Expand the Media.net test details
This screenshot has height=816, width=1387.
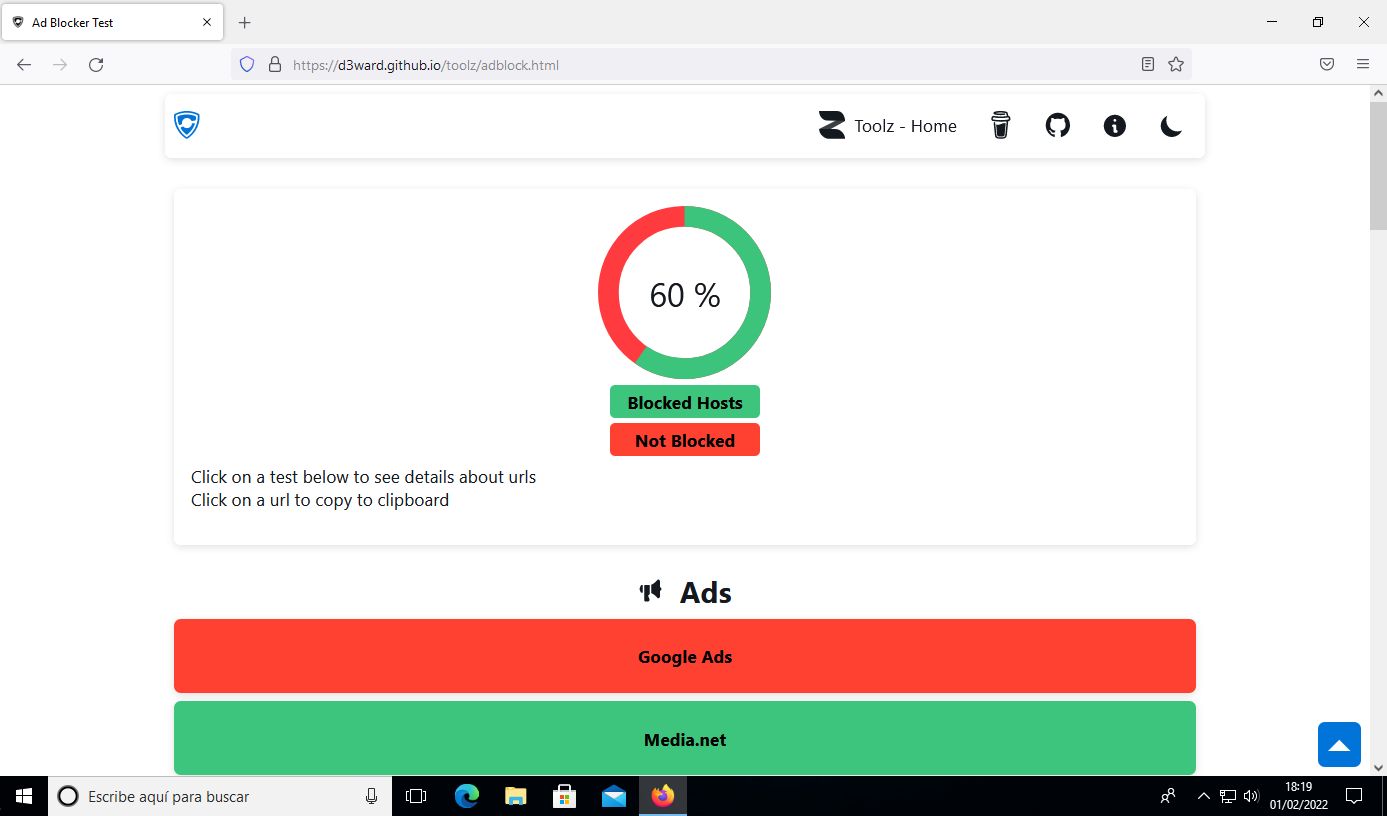point(684,739)
